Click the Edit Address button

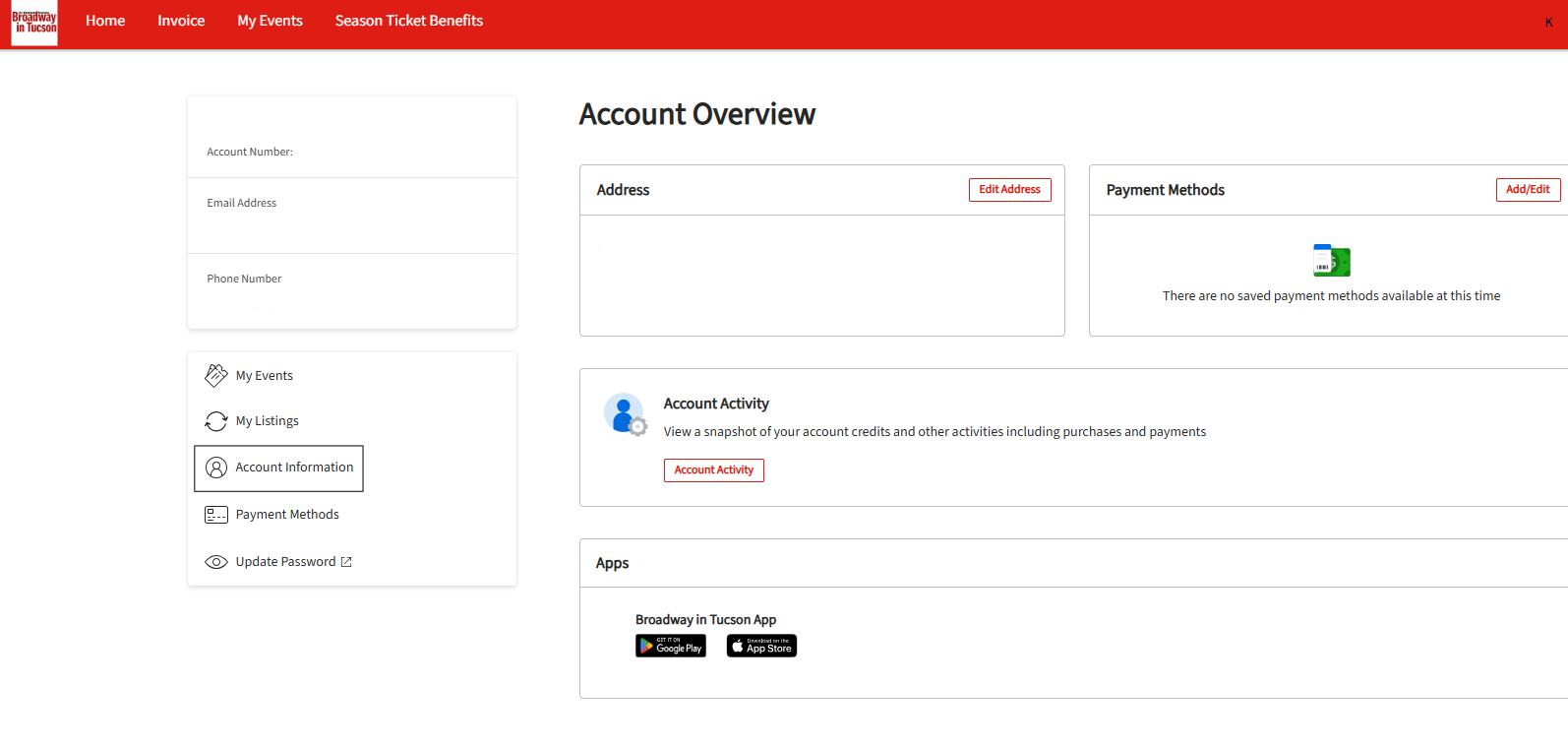coord(1010,190)
